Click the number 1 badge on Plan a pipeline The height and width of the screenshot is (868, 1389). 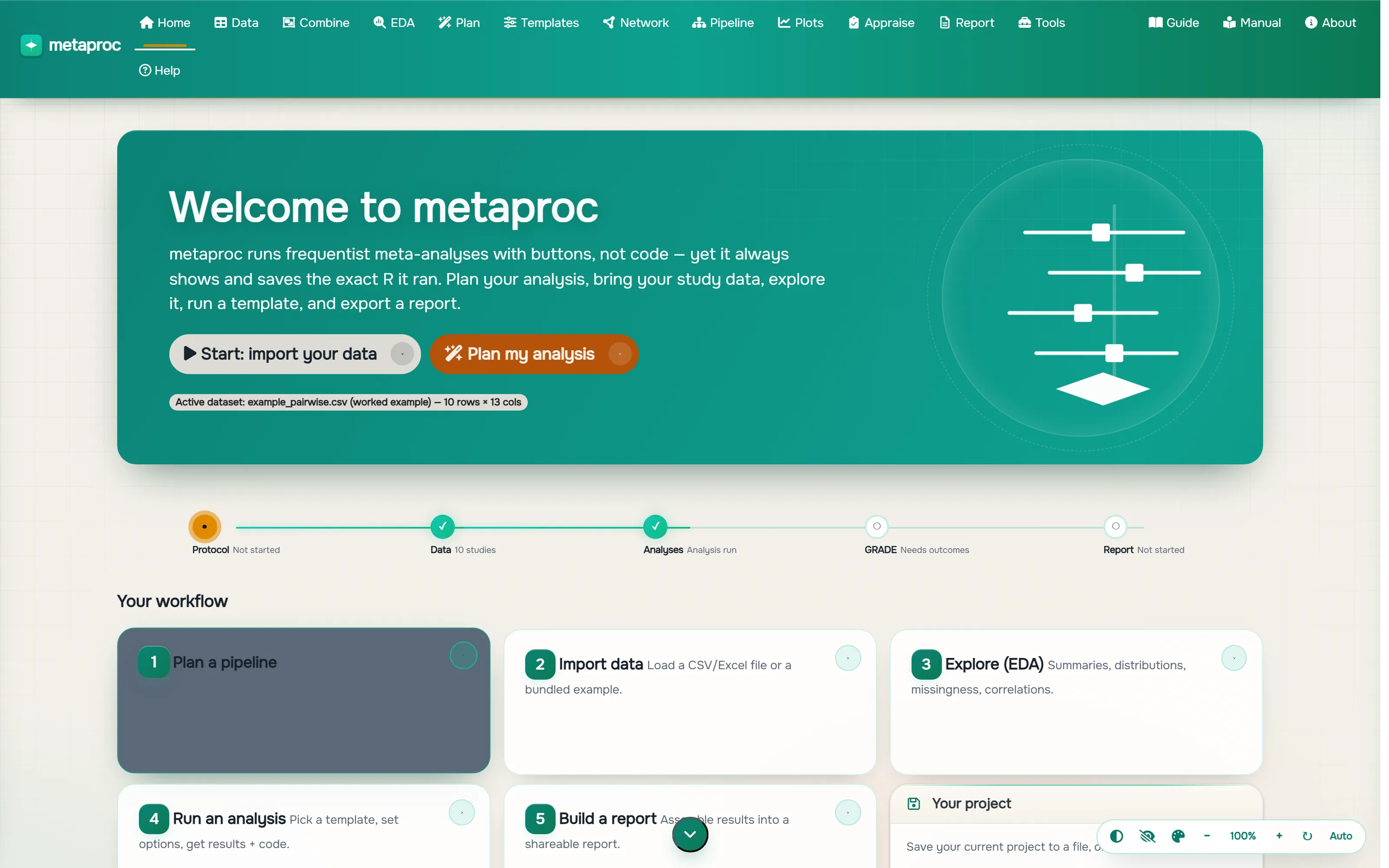tap(154, 662)
